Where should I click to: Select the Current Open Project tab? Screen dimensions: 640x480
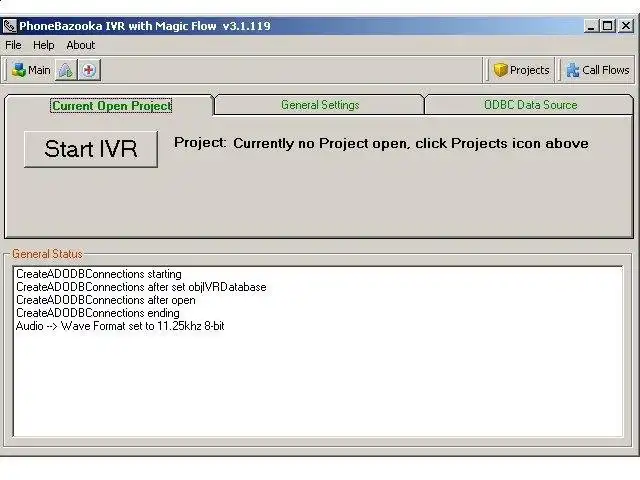[x=111, y=106]
